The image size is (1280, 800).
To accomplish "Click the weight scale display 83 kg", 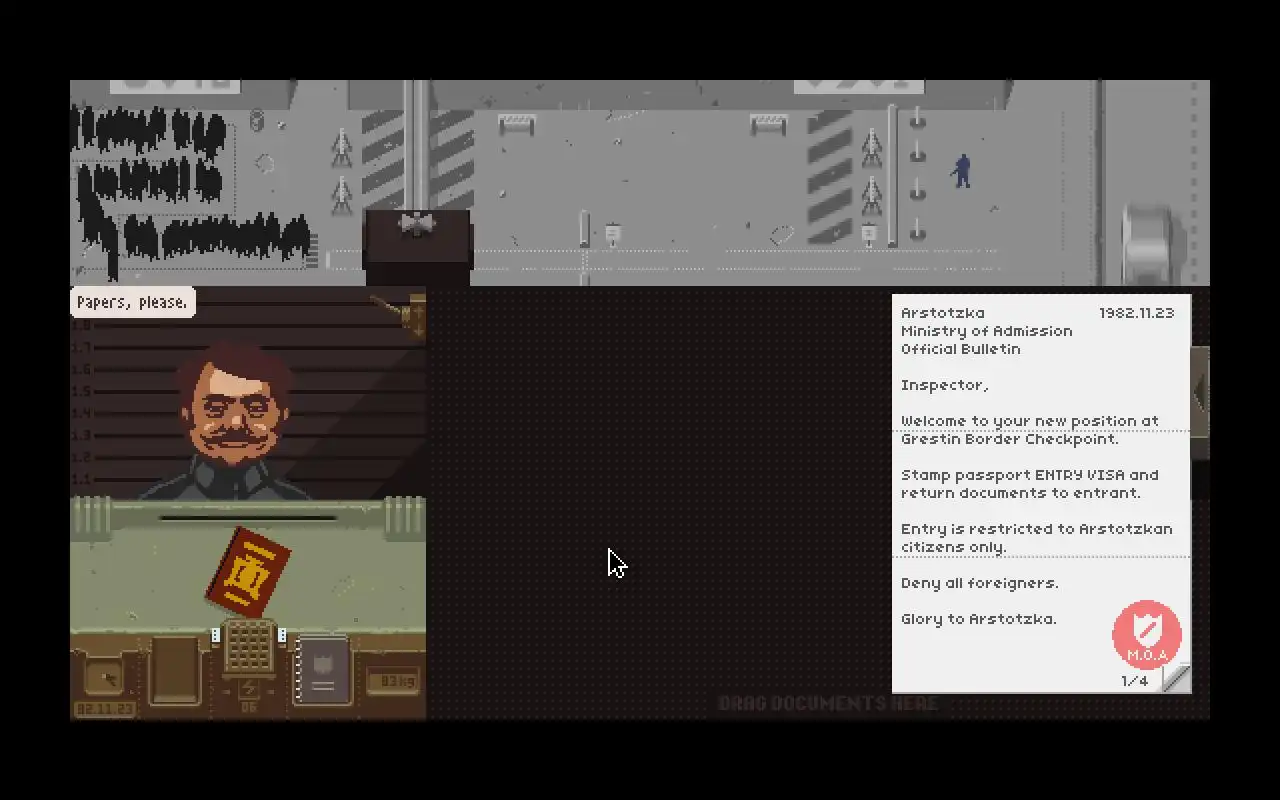I will tap(392, 681).
